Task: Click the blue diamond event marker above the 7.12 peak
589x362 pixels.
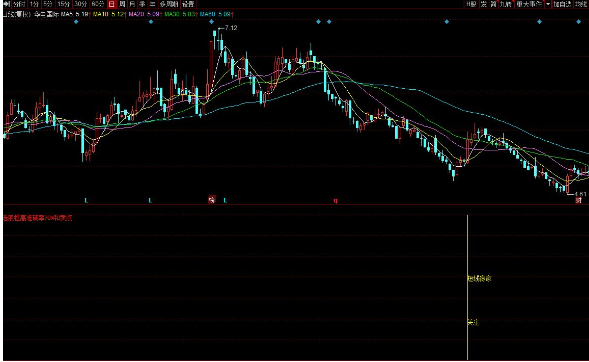Action: (x=211, y=22)
